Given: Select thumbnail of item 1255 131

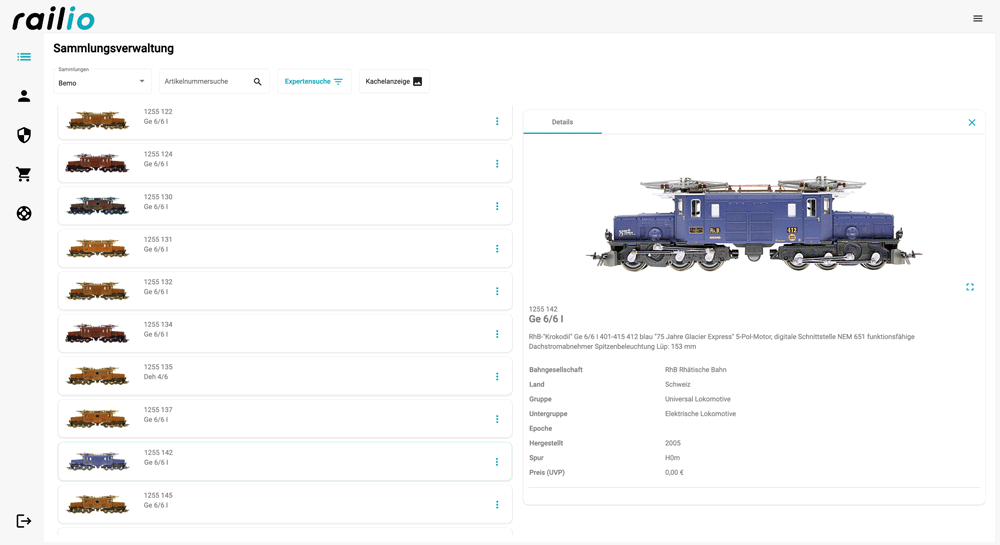Looking at the screenshot, I should [x=97, y=248].
